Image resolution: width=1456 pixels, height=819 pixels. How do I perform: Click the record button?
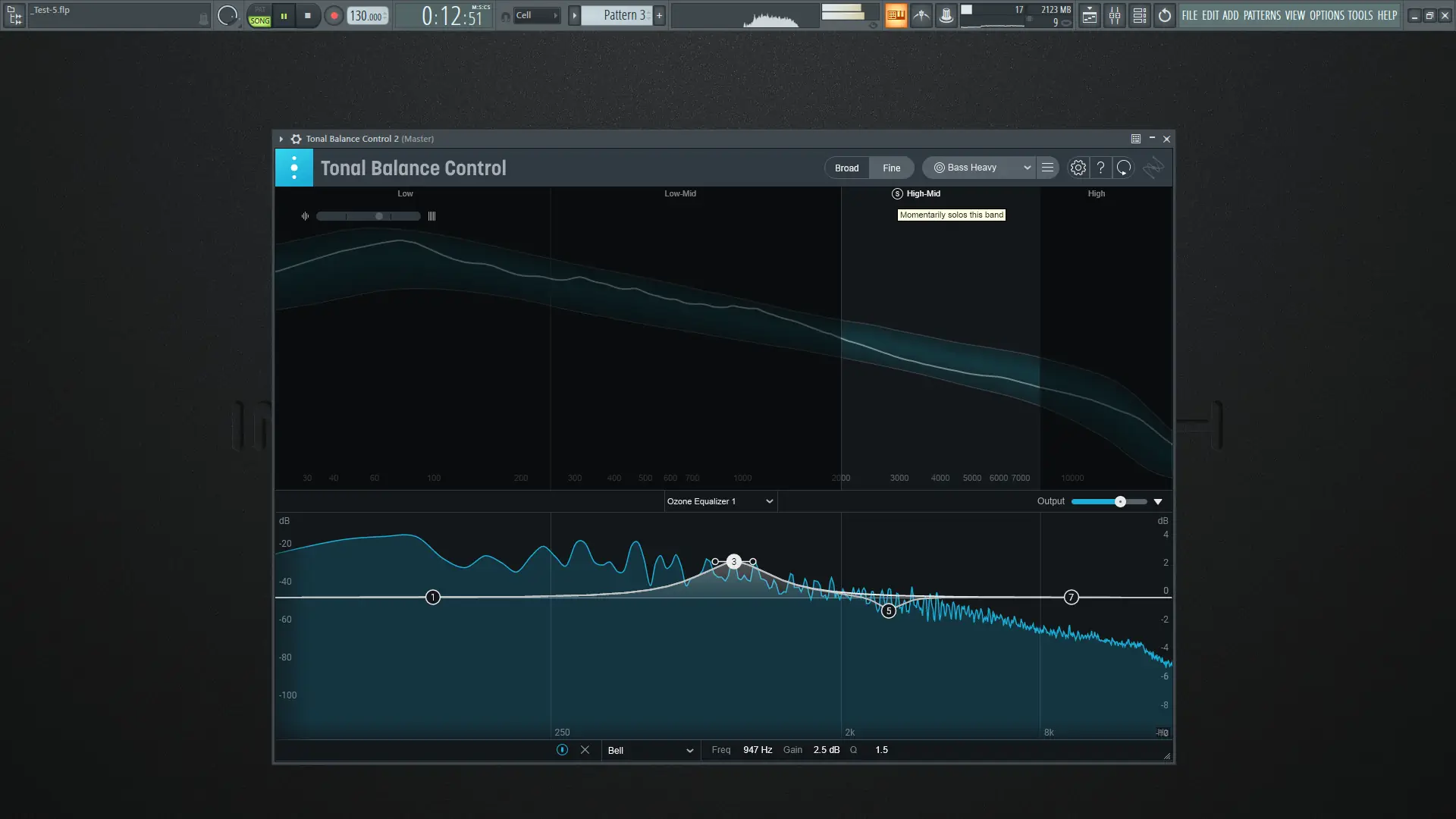coord(334,15)
